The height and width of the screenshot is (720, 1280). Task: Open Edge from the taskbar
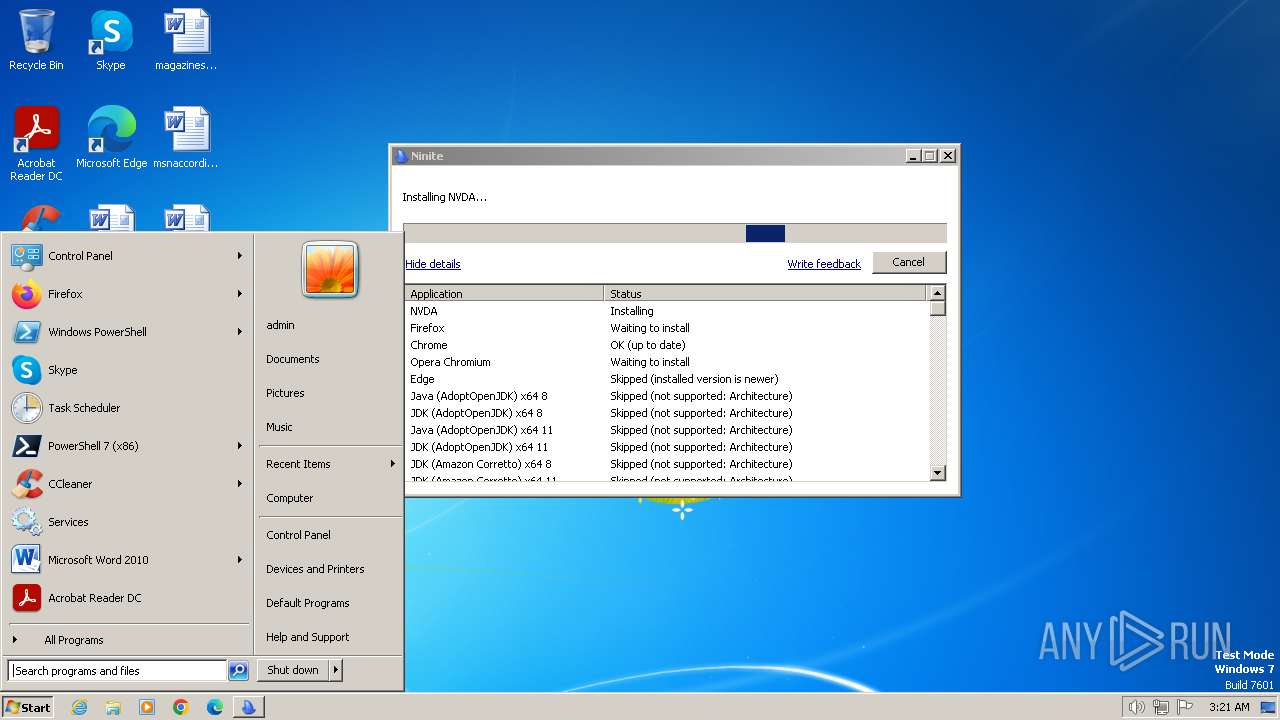[x=215, y=707]
